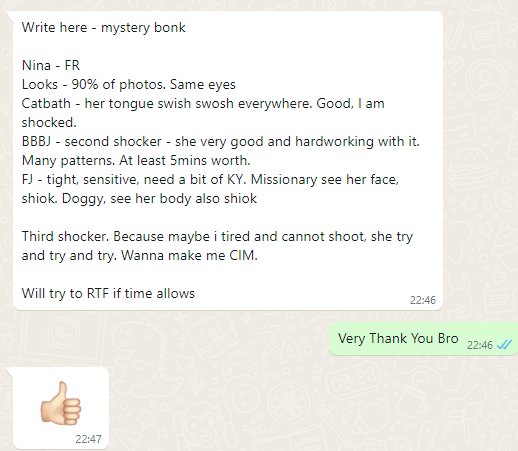Click the blue double-check read receipt

click(504, 345)
